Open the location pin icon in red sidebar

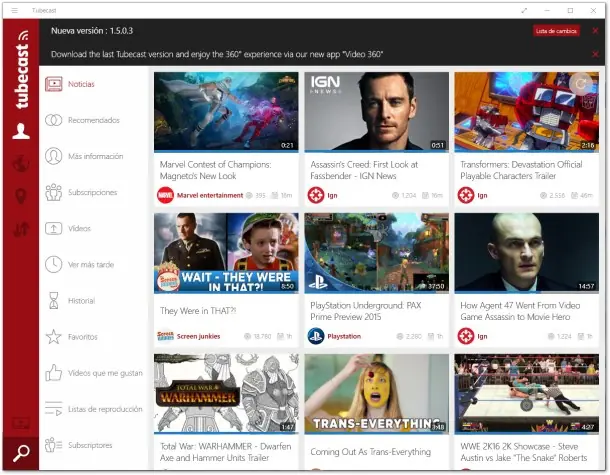pyautogui.click(x=21, y=196)
